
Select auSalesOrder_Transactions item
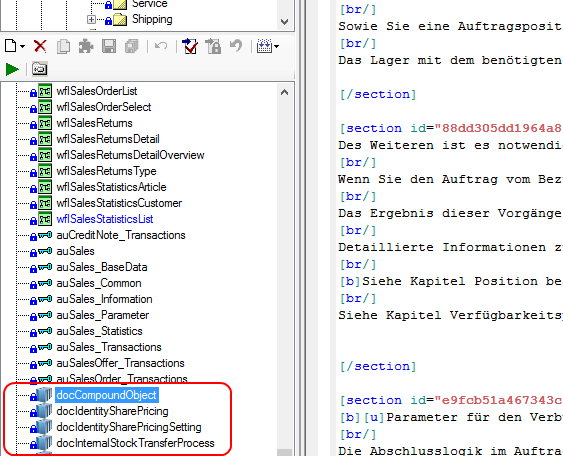122,379
